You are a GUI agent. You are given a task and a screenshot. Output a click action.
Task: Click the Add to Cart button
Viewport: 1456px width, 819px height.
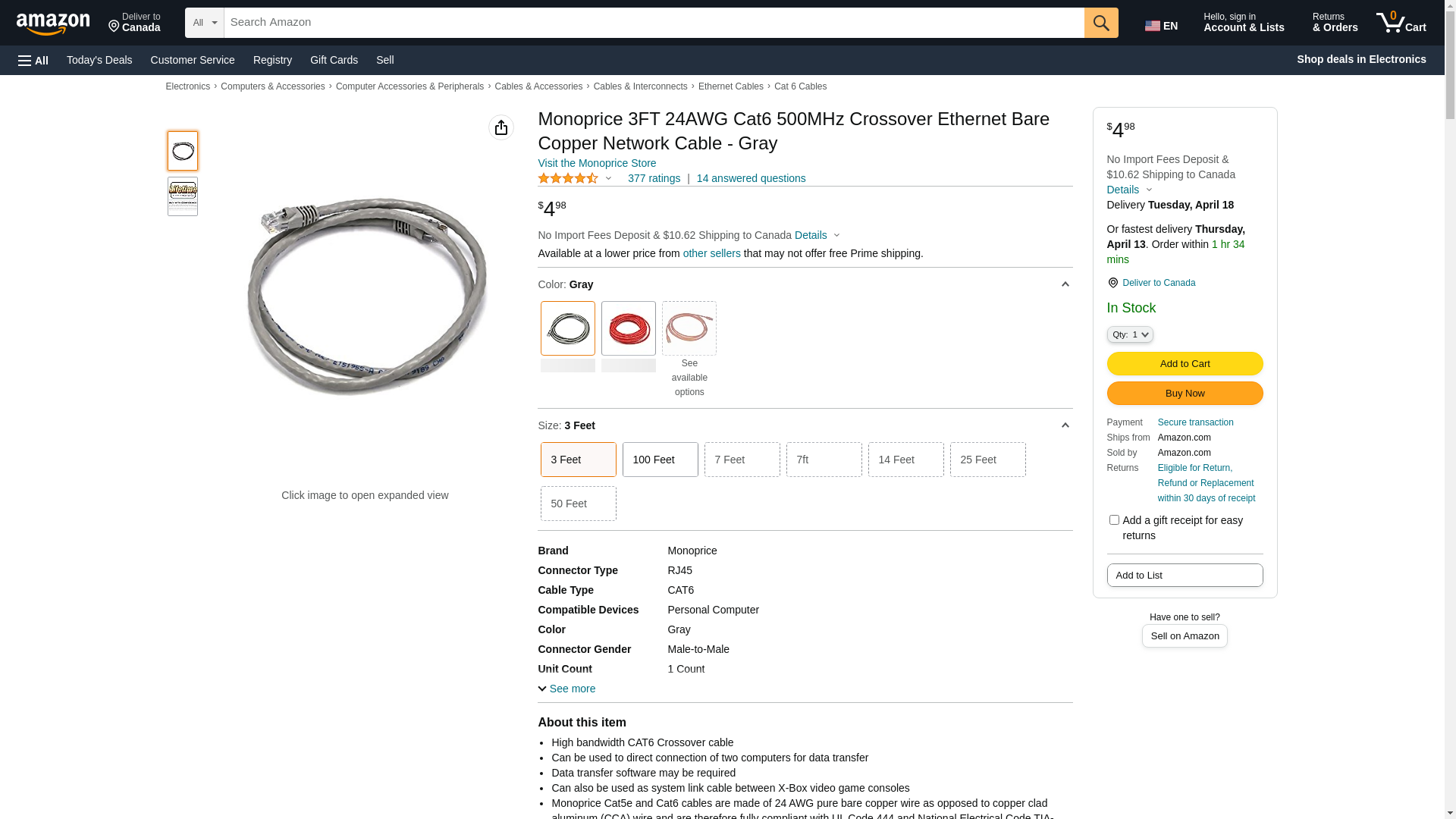(x=1185, y=363)
